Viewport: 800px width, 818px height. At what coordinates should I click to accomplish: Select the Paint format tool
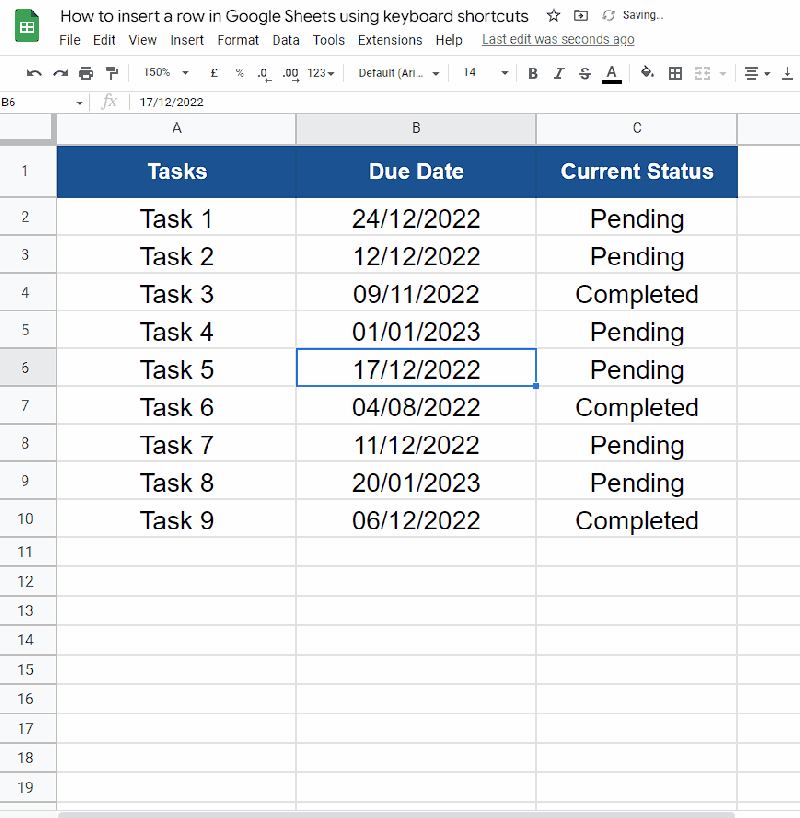point(112,72)
